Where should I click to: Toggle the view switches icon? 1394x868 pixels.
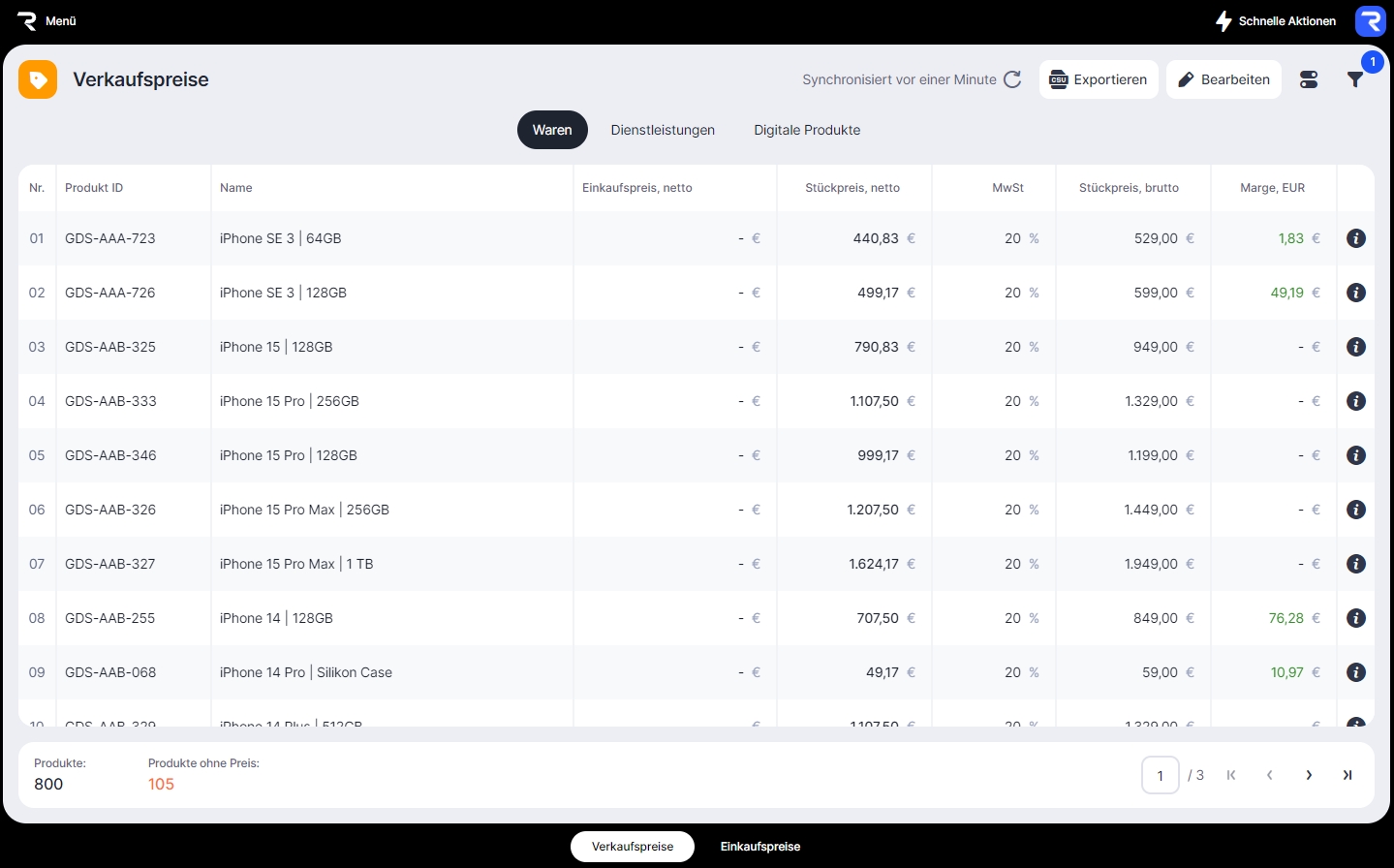(1309, 79)
